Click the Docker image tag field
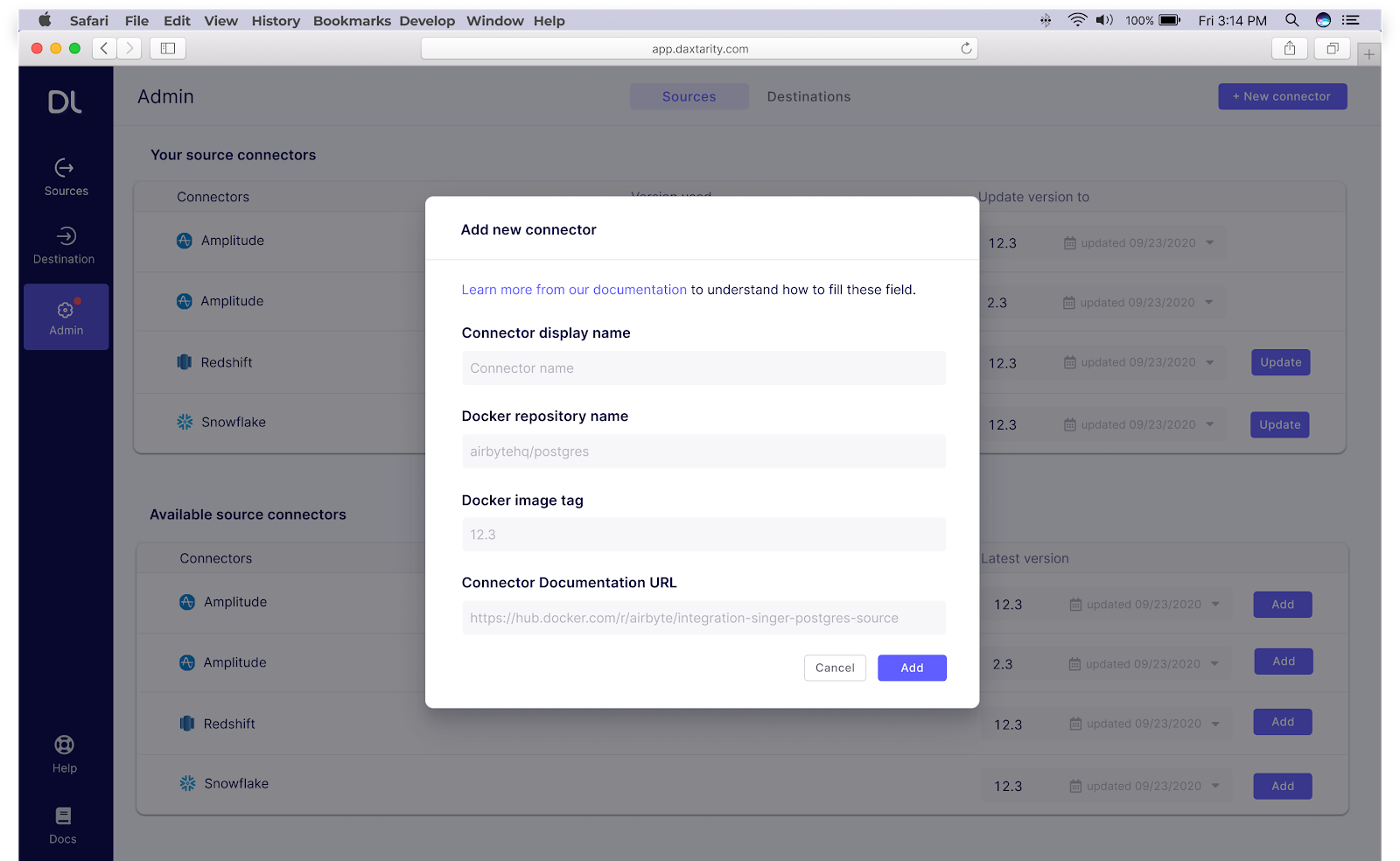 pos(703,535)
